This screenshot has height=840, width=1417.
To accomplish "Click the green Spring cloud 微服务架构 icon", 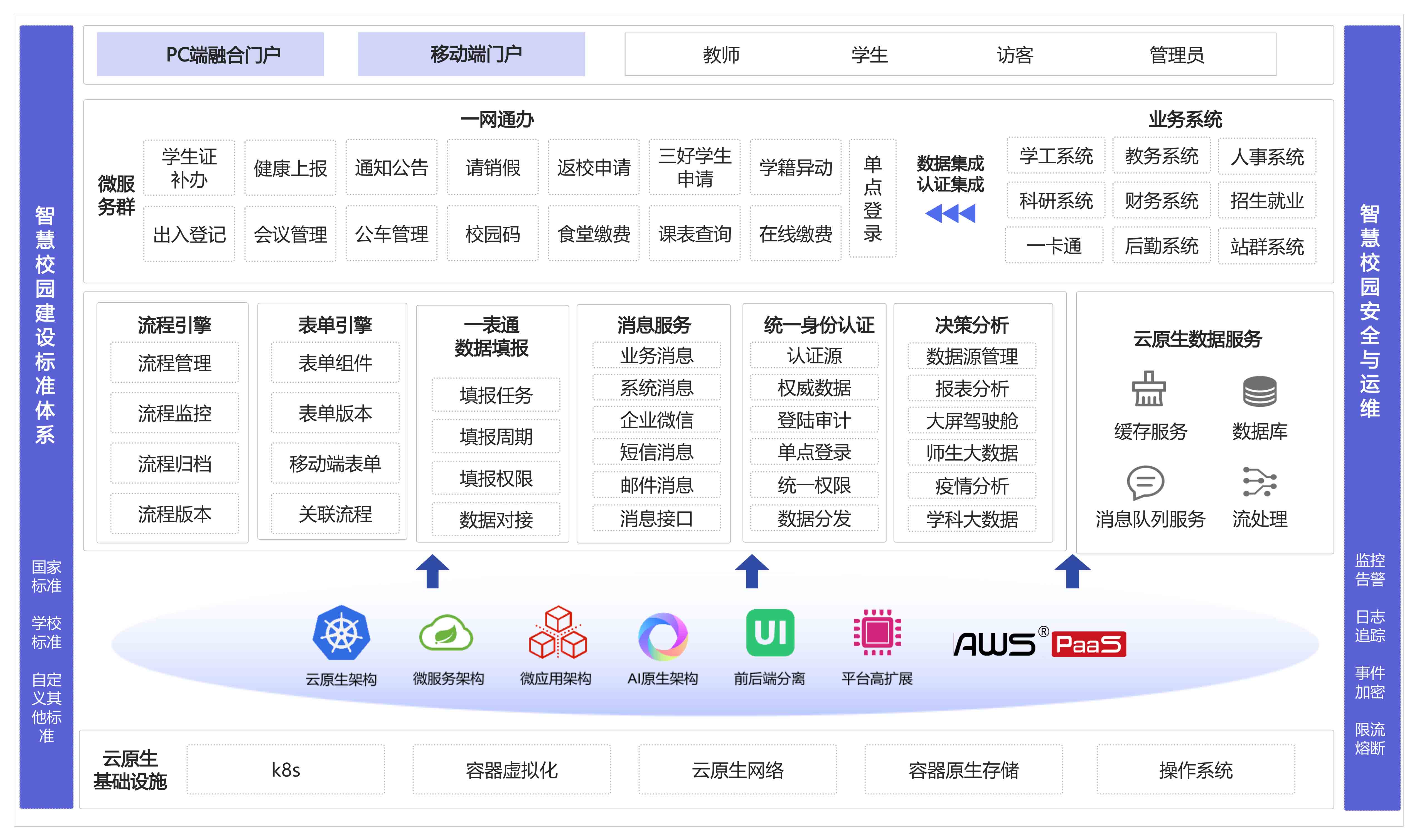I will 447,633.
